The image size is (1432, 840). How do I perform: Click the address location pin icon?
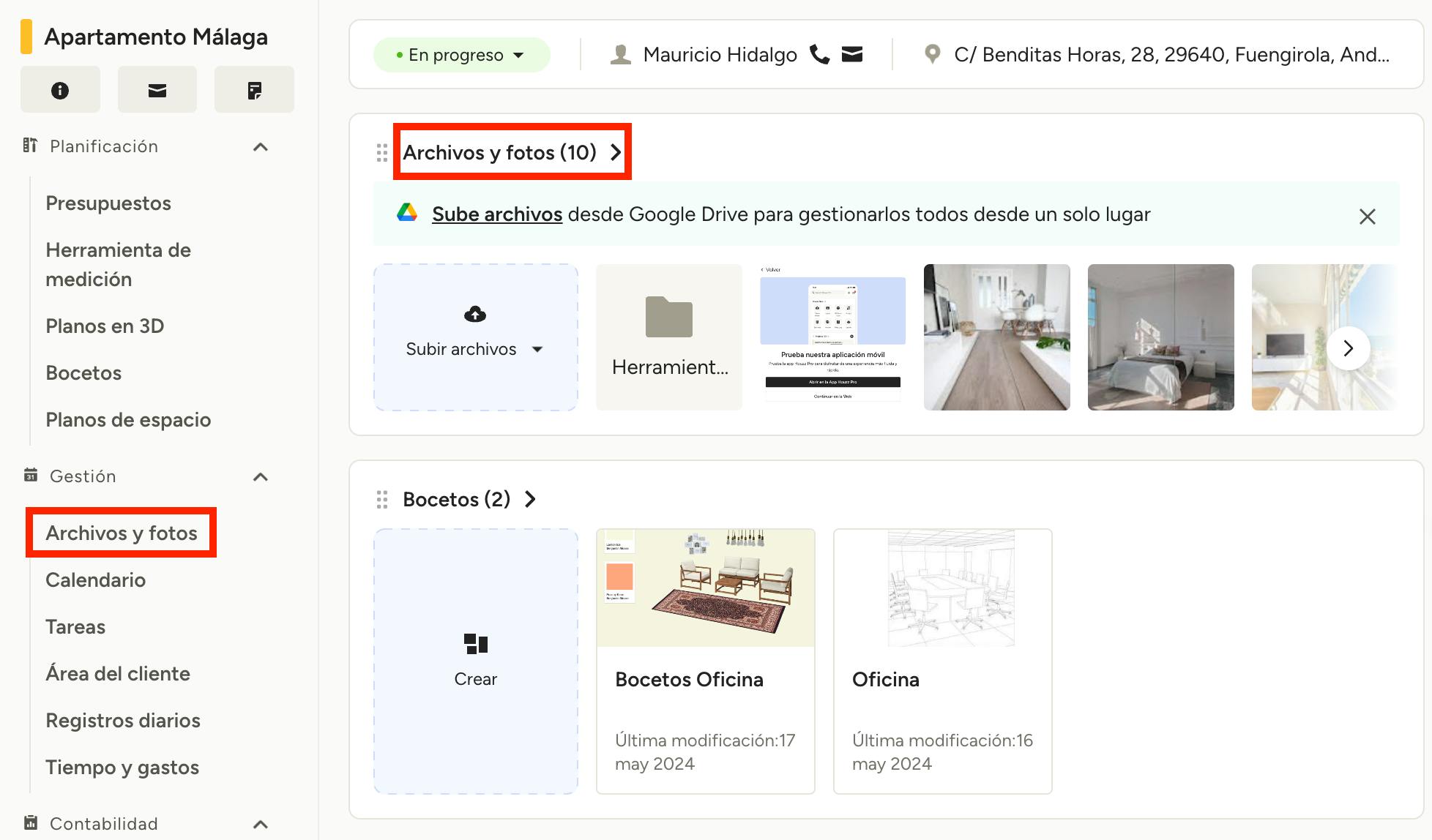[932, 54]
